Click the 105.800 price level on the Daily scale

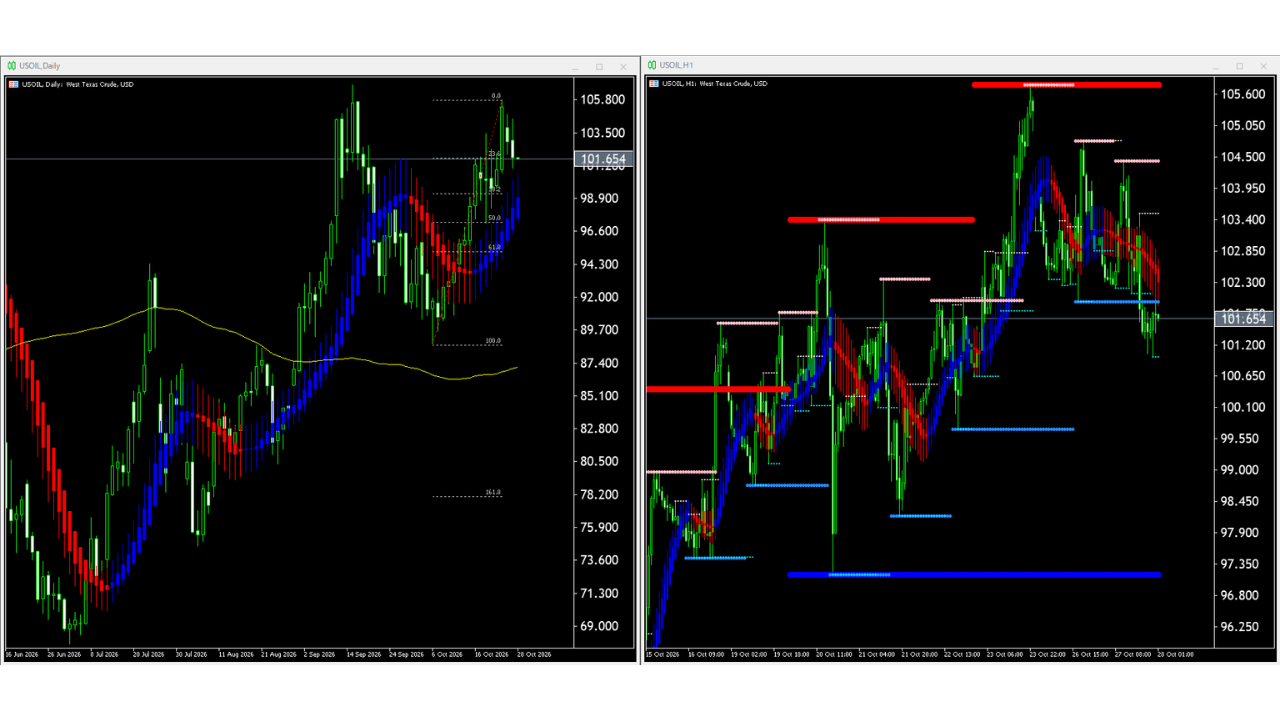[x=602, y=100]
